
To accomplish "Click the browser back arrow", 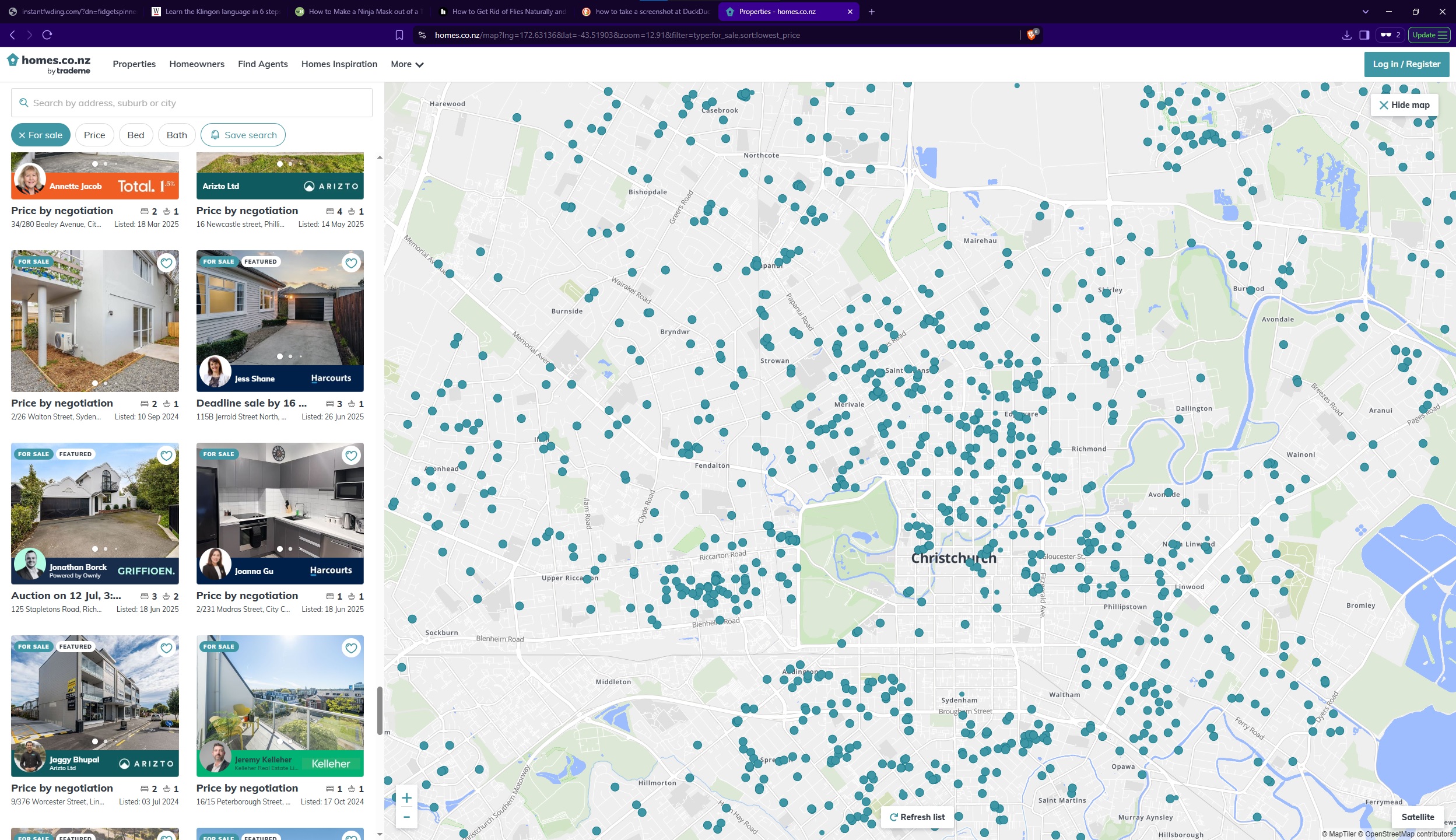I will pyautogui.click(x=12, y=35).
